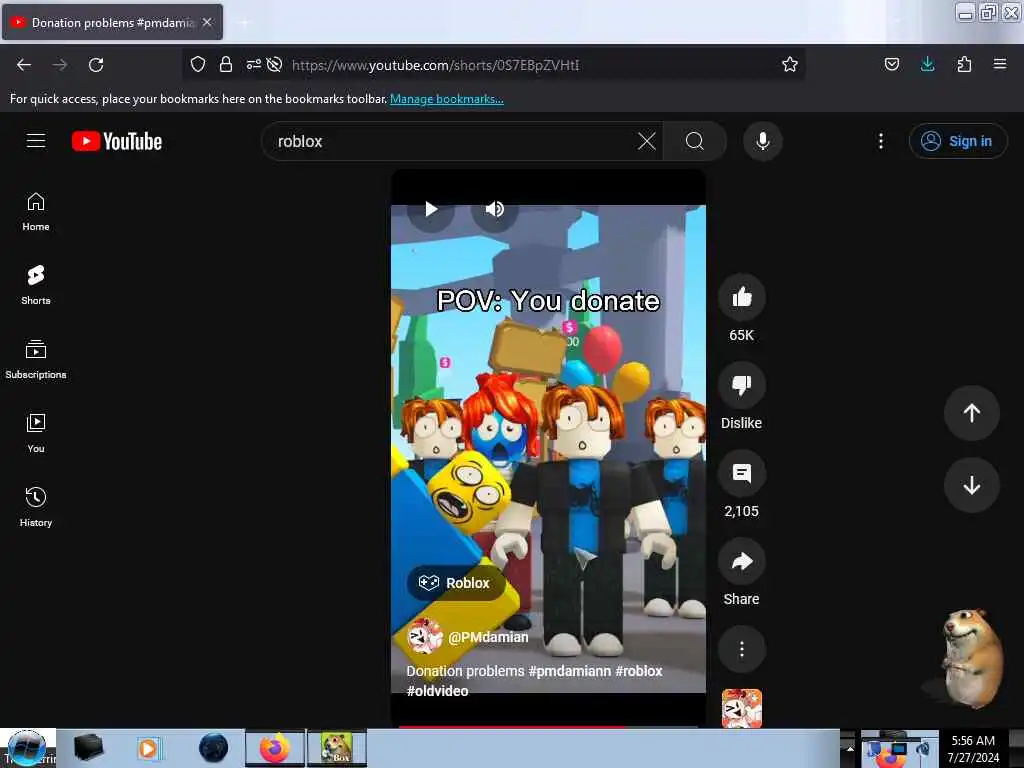Open the YouTube guide hamburger menu
The height and width of the screenshot is (768, 1024).
36,141
